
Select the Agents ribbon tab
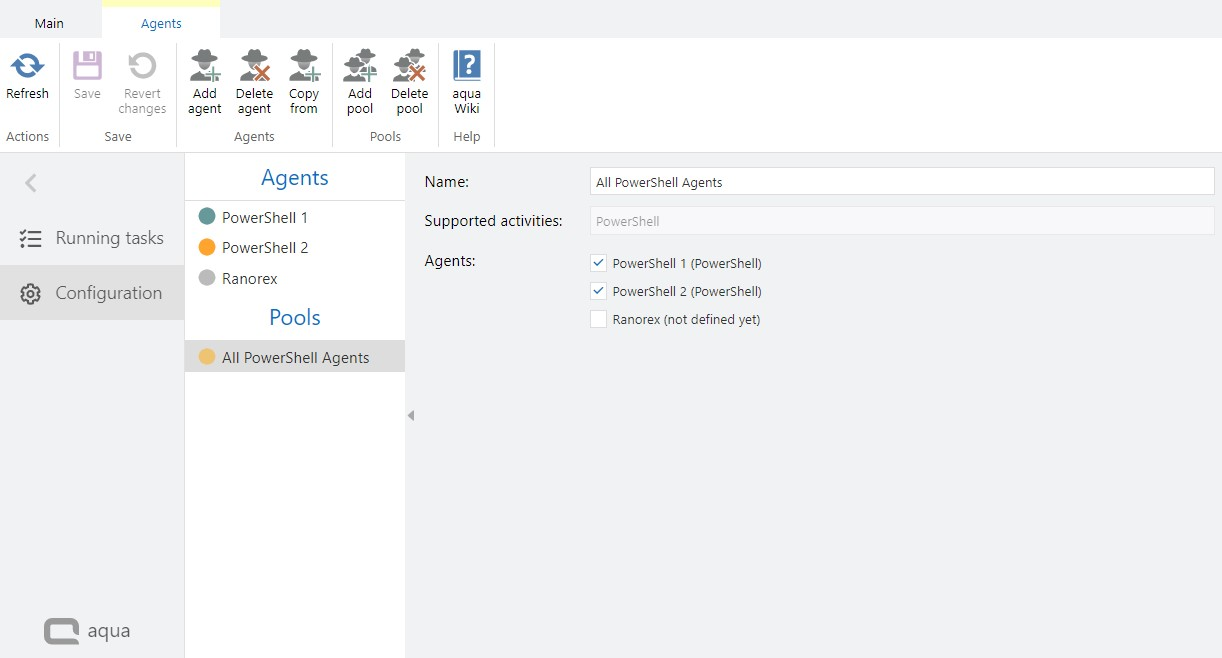161,23
